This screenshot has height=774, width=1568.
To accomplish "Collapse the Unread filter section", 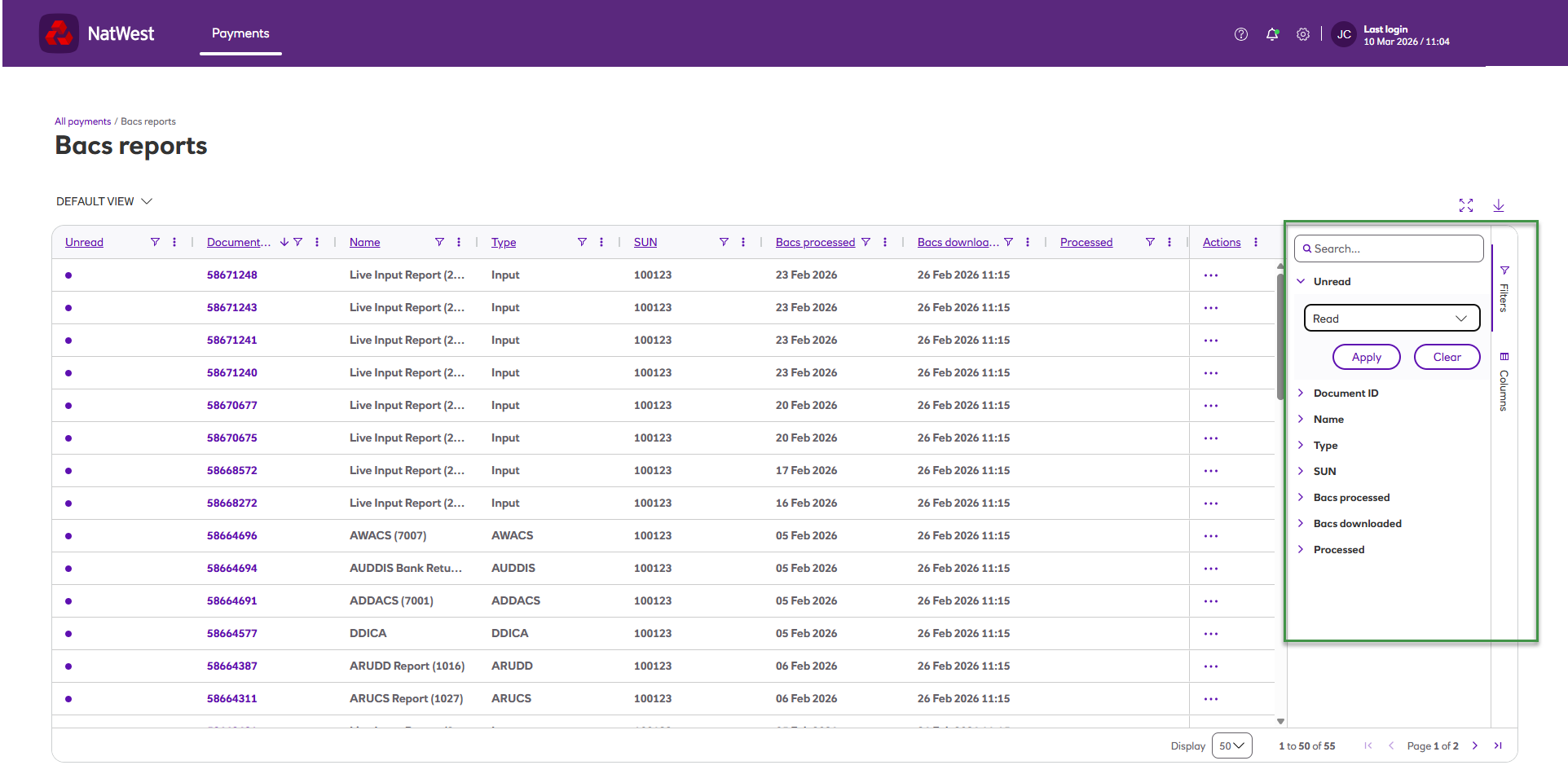I will click(x=1332, y=281).
